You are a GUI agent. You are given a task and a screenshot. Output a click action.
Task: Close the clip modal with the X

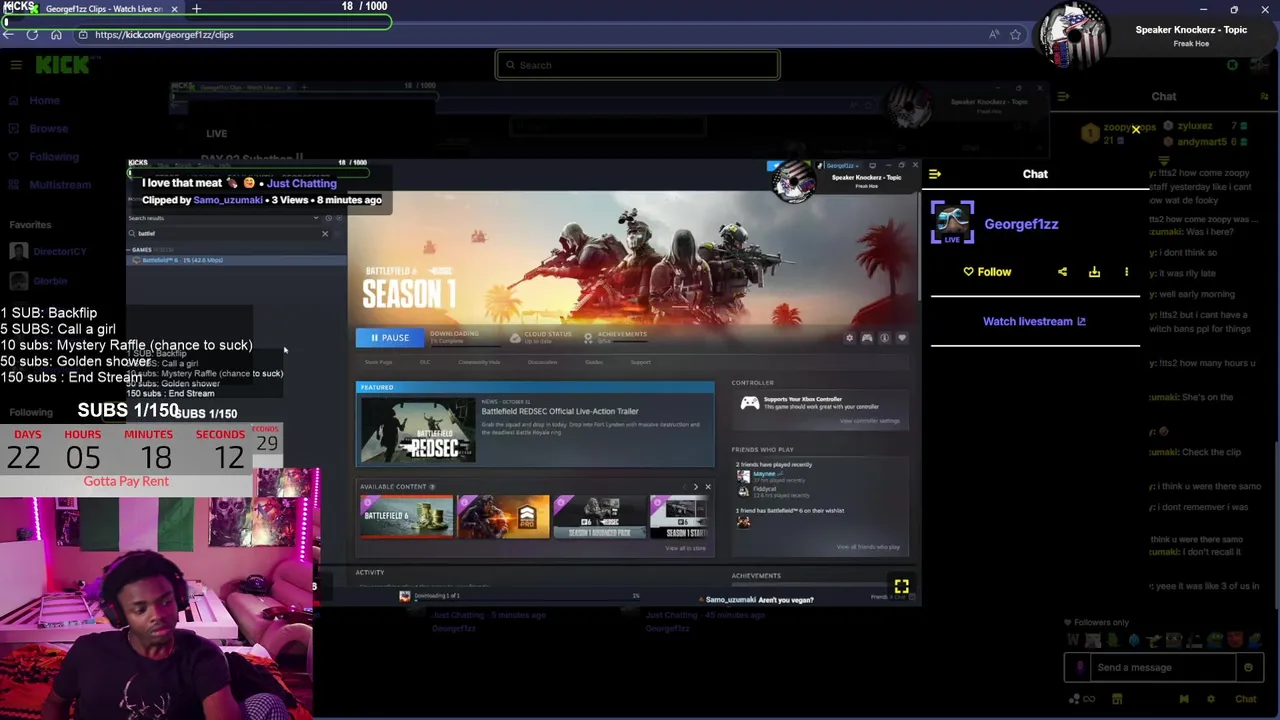(1136, 130)
